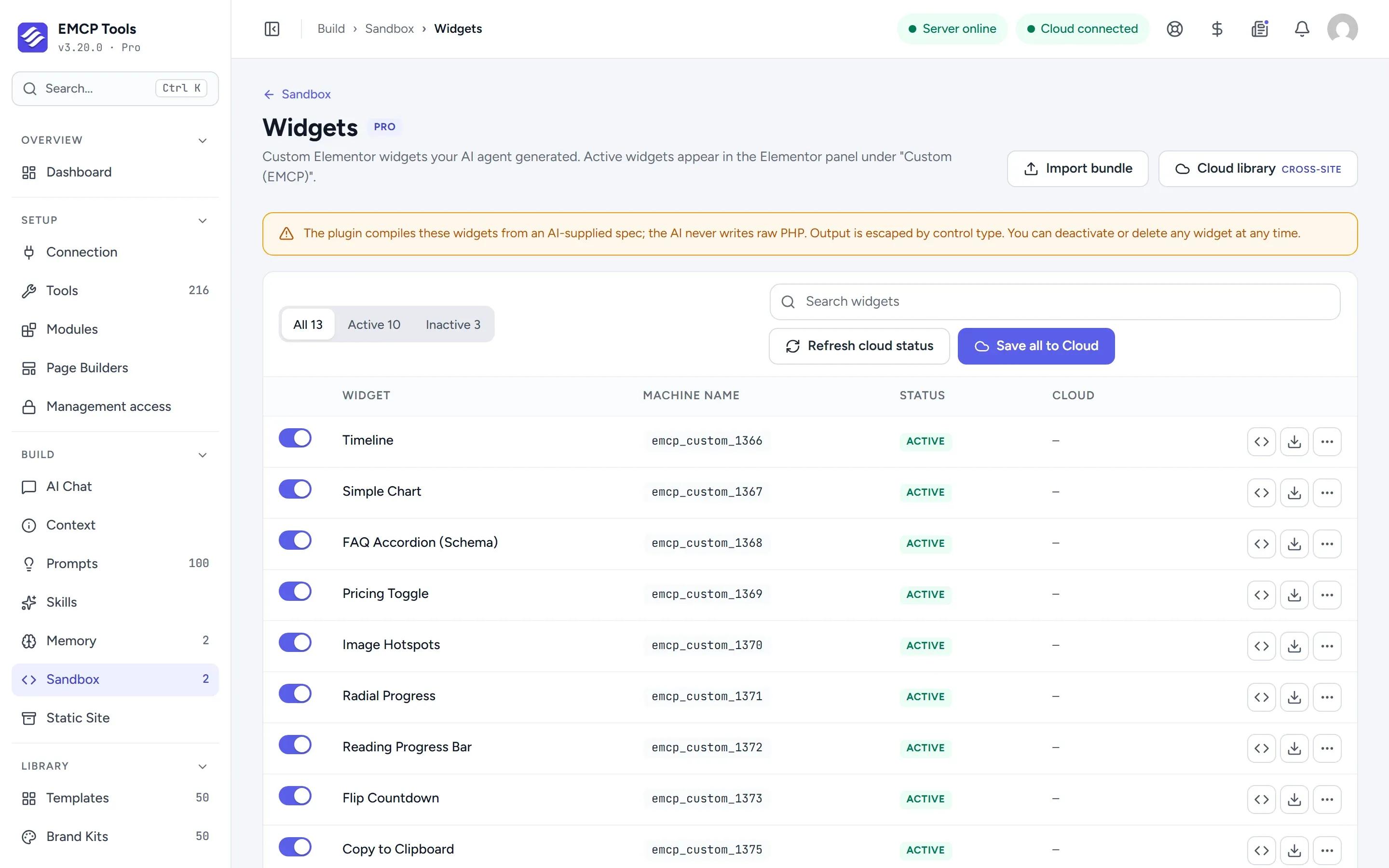Screen dimensions: 1389x868
Task: Open the Cloud library
Action: click(x=1257, y=169)
